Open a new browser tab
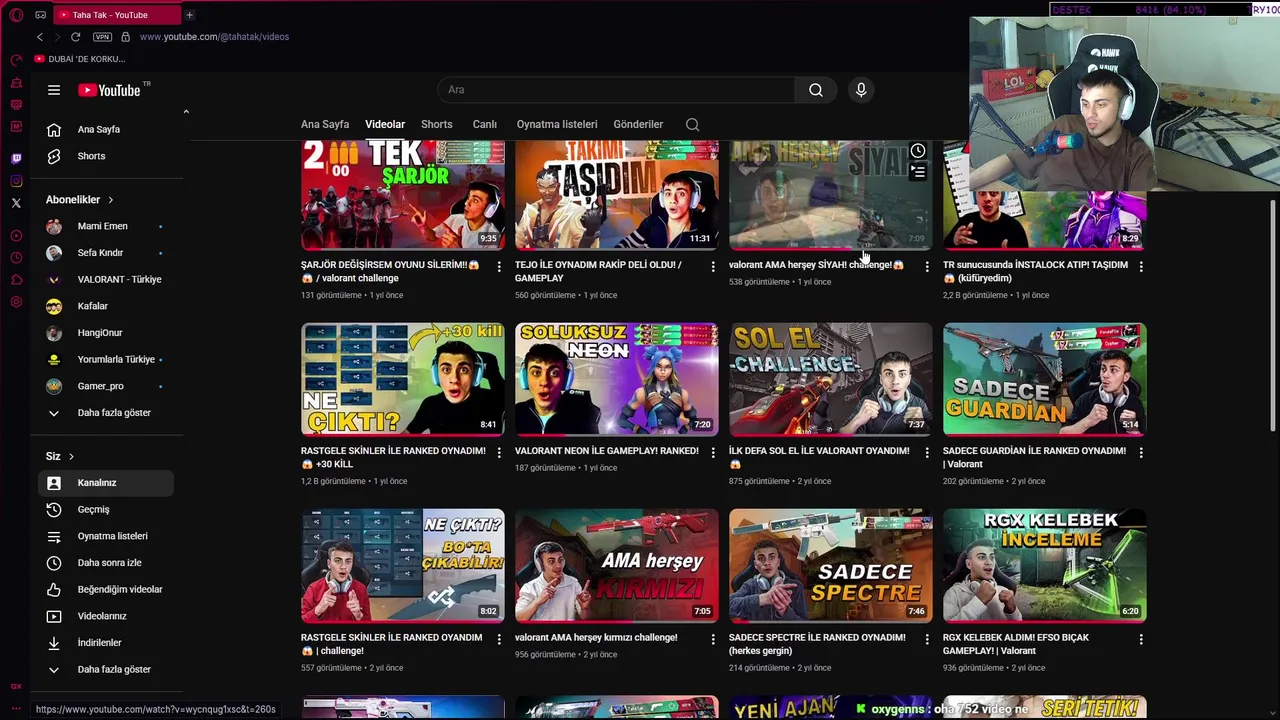1280x720 pixels. tap(189, 15)
